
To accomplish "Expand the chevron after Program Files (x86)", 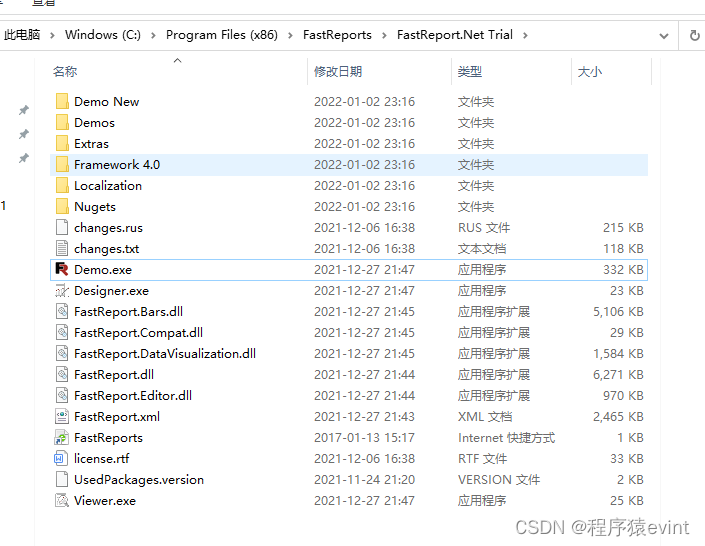I will coord(290,35).
